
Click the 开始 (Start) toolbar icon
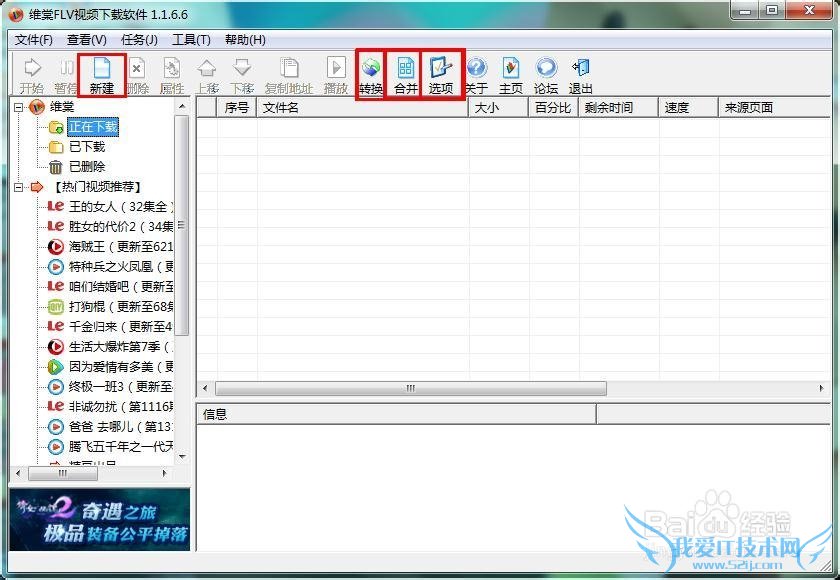coord(32,76)
